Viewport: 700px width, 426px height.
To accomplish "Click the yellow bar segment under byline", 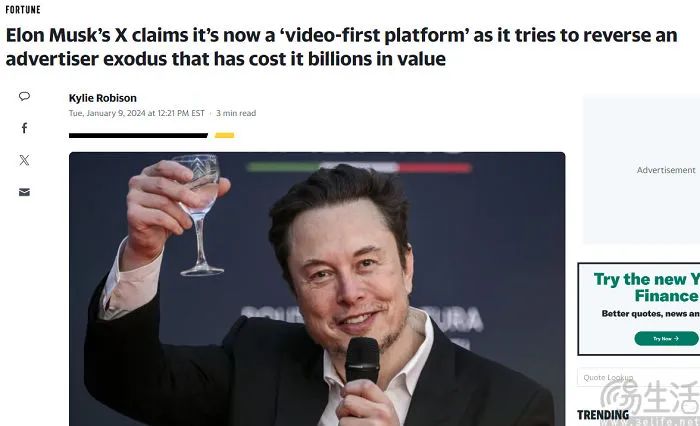I will click(225, 135).
